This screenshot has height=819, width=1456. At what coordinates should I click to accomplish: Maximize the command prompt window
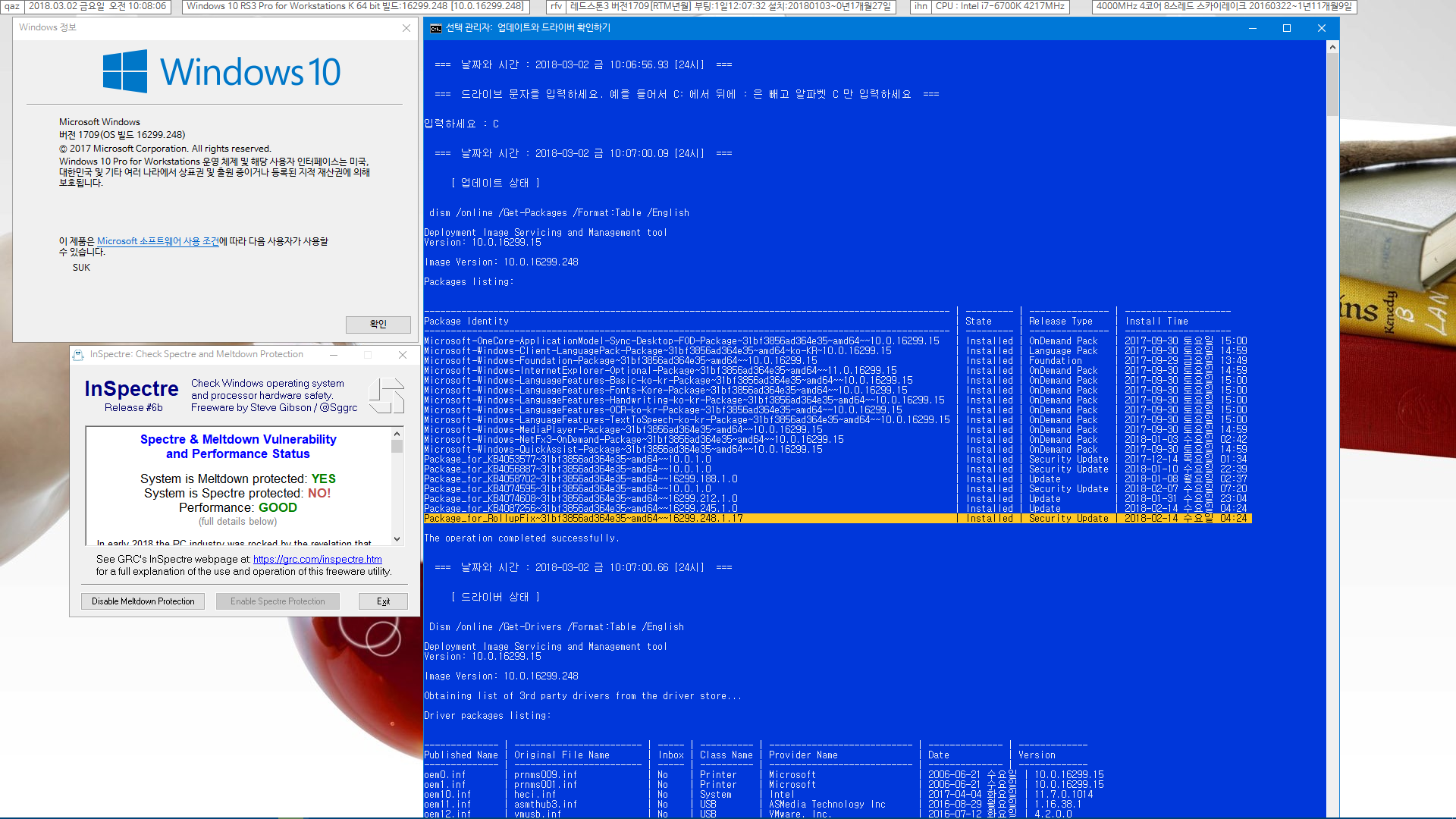point(1287,28)
